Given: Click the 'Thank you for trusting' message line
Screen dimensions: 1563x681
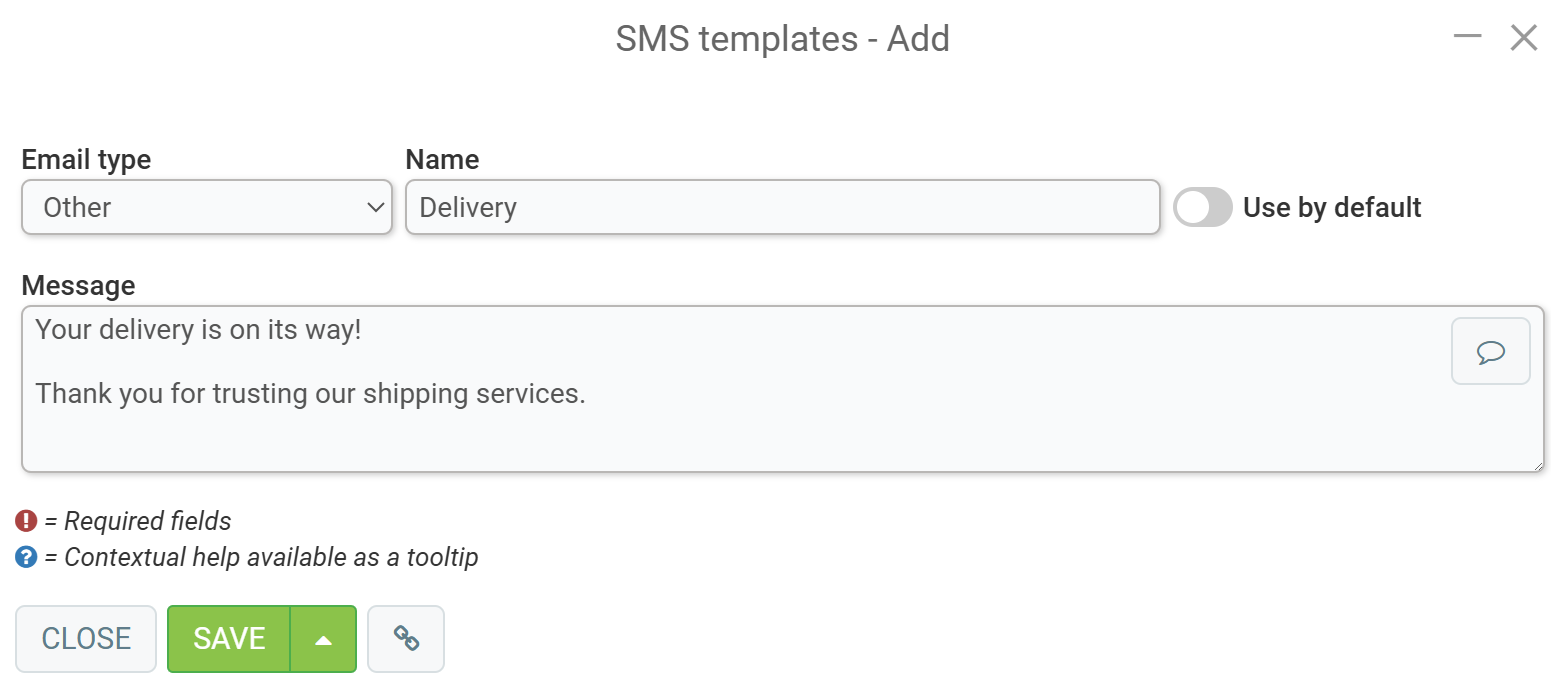Looking at the screenshot, I should pos(310,394).
